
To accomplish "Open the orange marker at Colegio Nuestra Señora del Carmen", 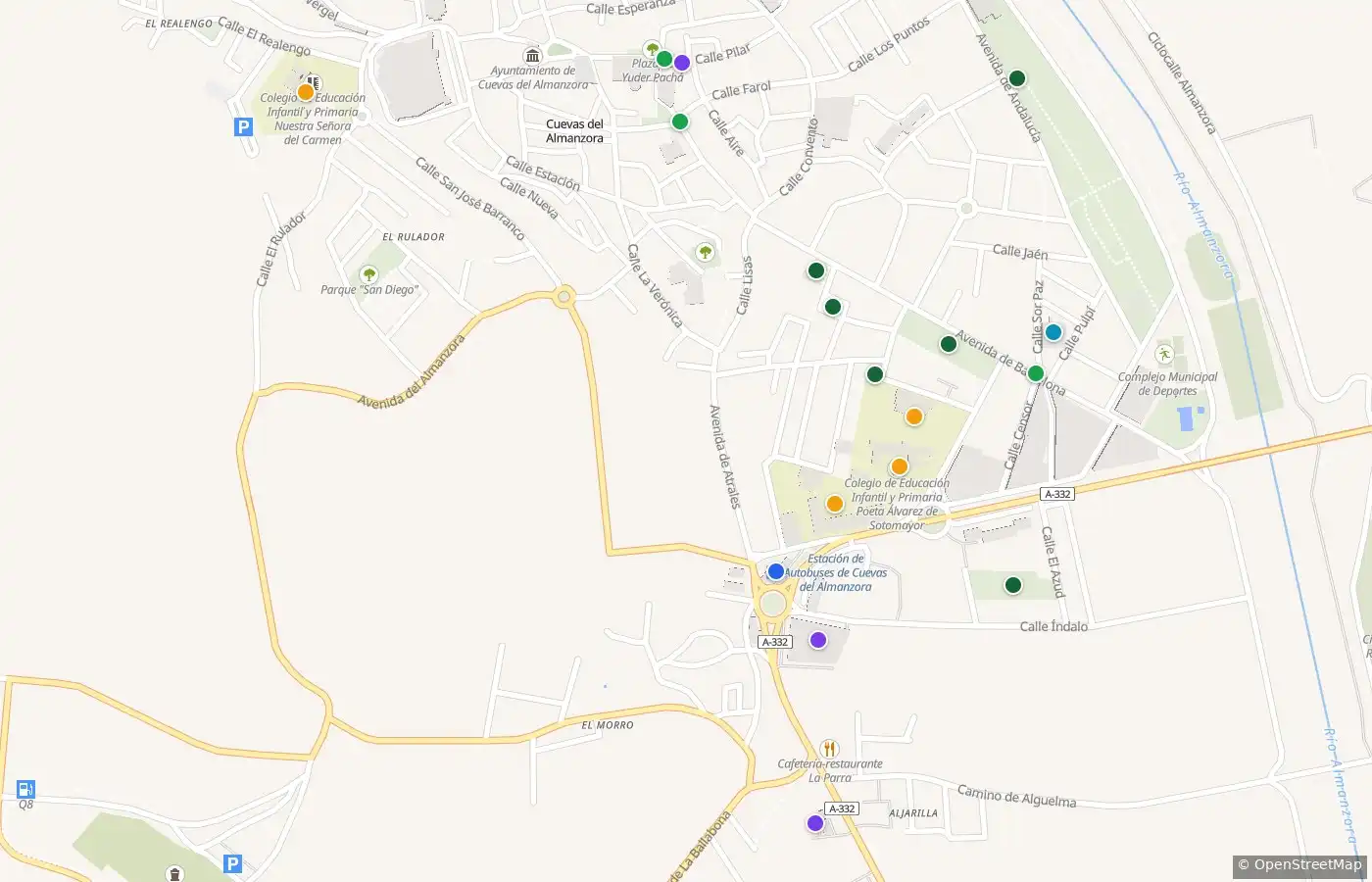I will pyautogui.click(x=306, y=92).
